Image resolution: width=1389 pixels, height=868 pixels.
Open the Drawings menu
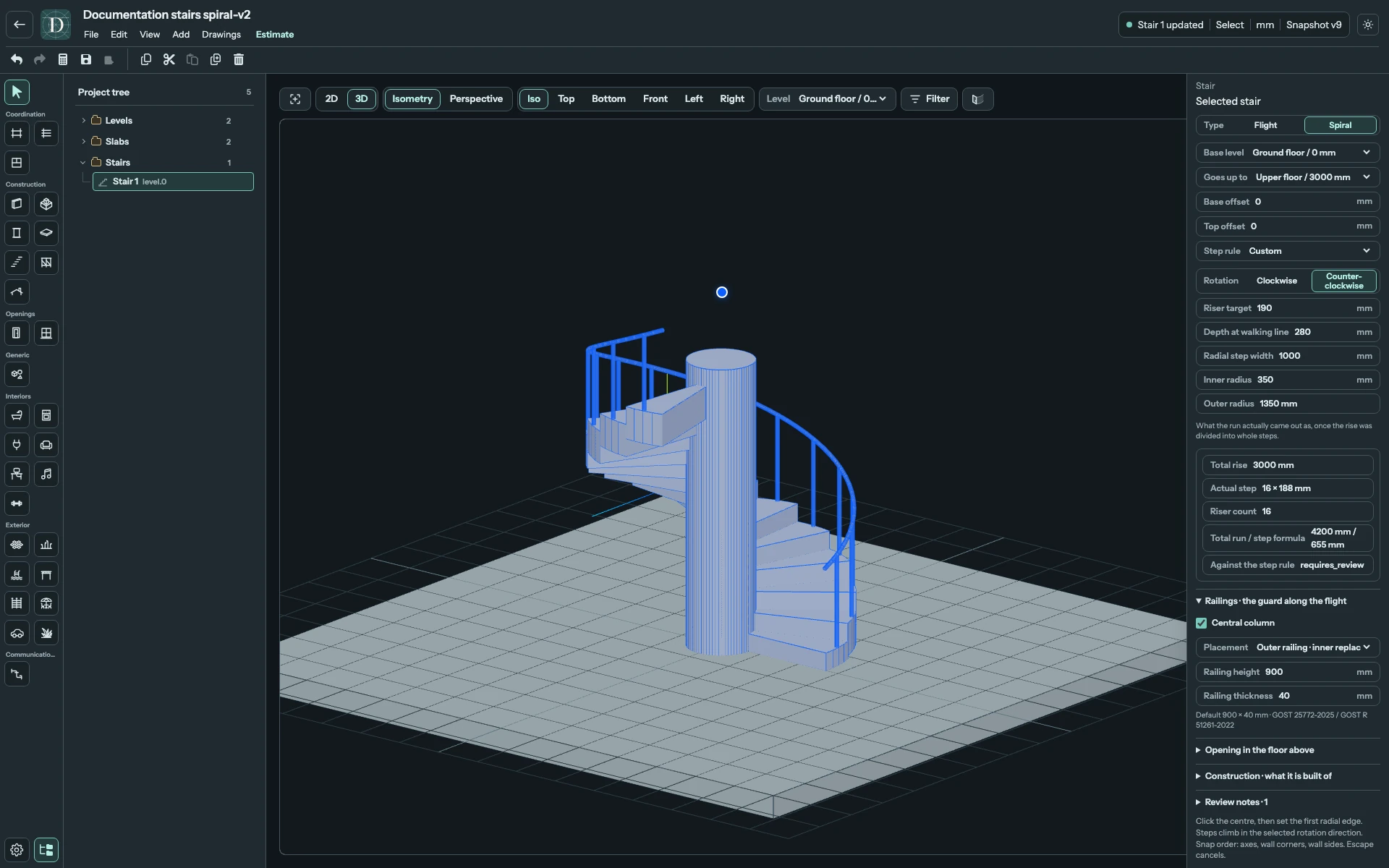(221, 35)
